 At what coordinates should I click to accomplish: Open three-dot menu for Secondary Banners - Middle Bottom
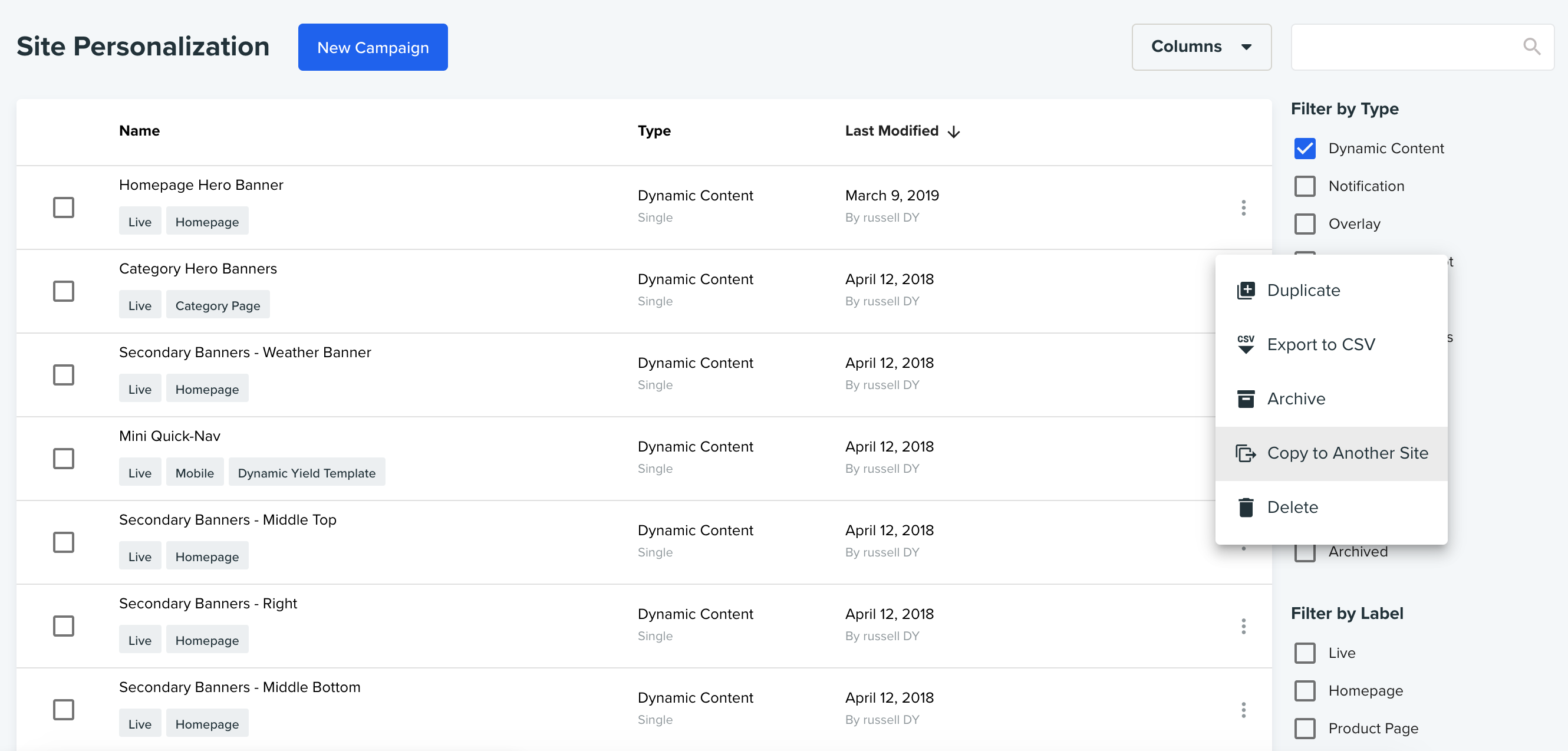coord(1243,710)
